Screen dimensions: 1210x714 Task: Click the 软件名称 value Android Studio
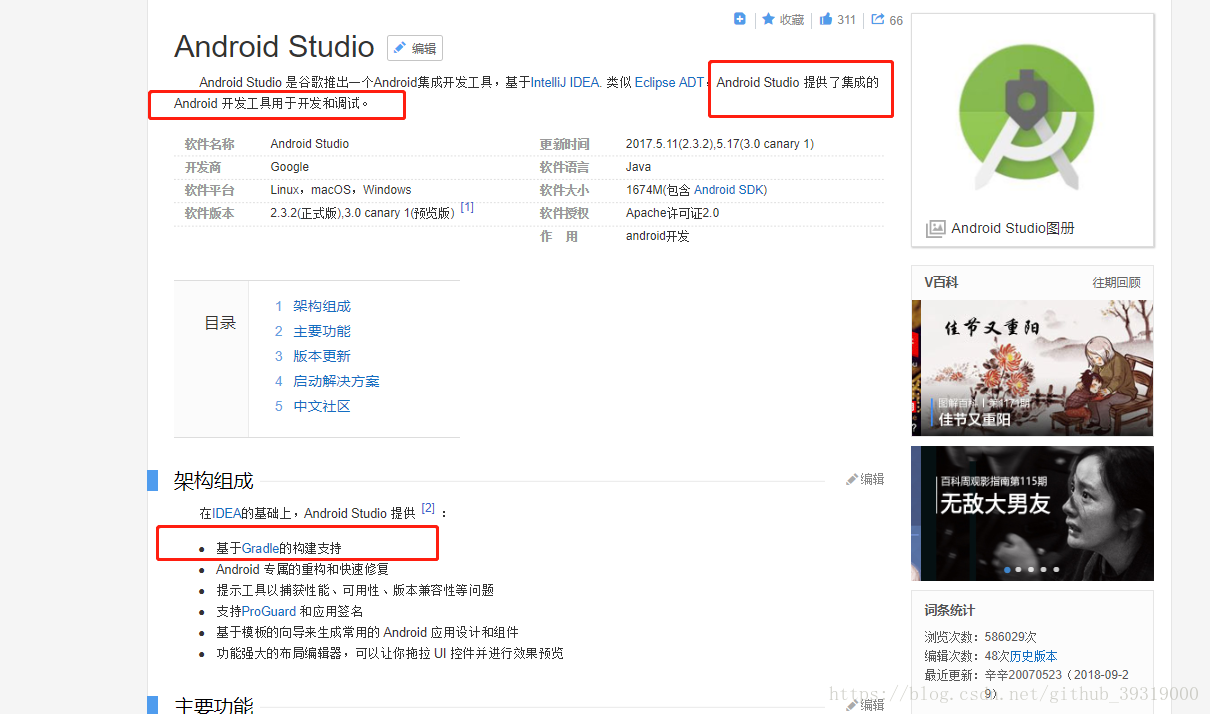point(310,144)
